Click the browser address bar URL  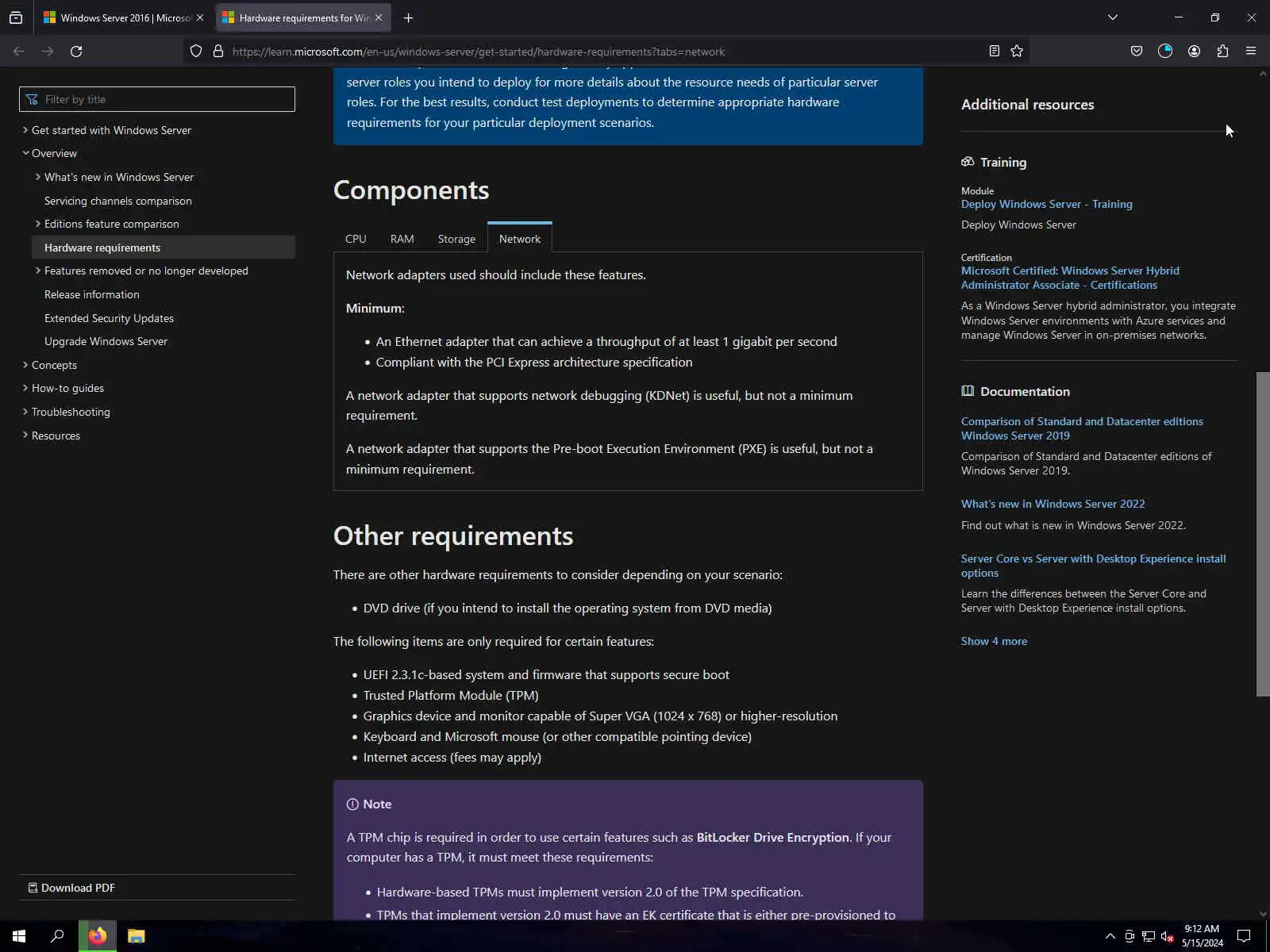(x=479, y=52)
